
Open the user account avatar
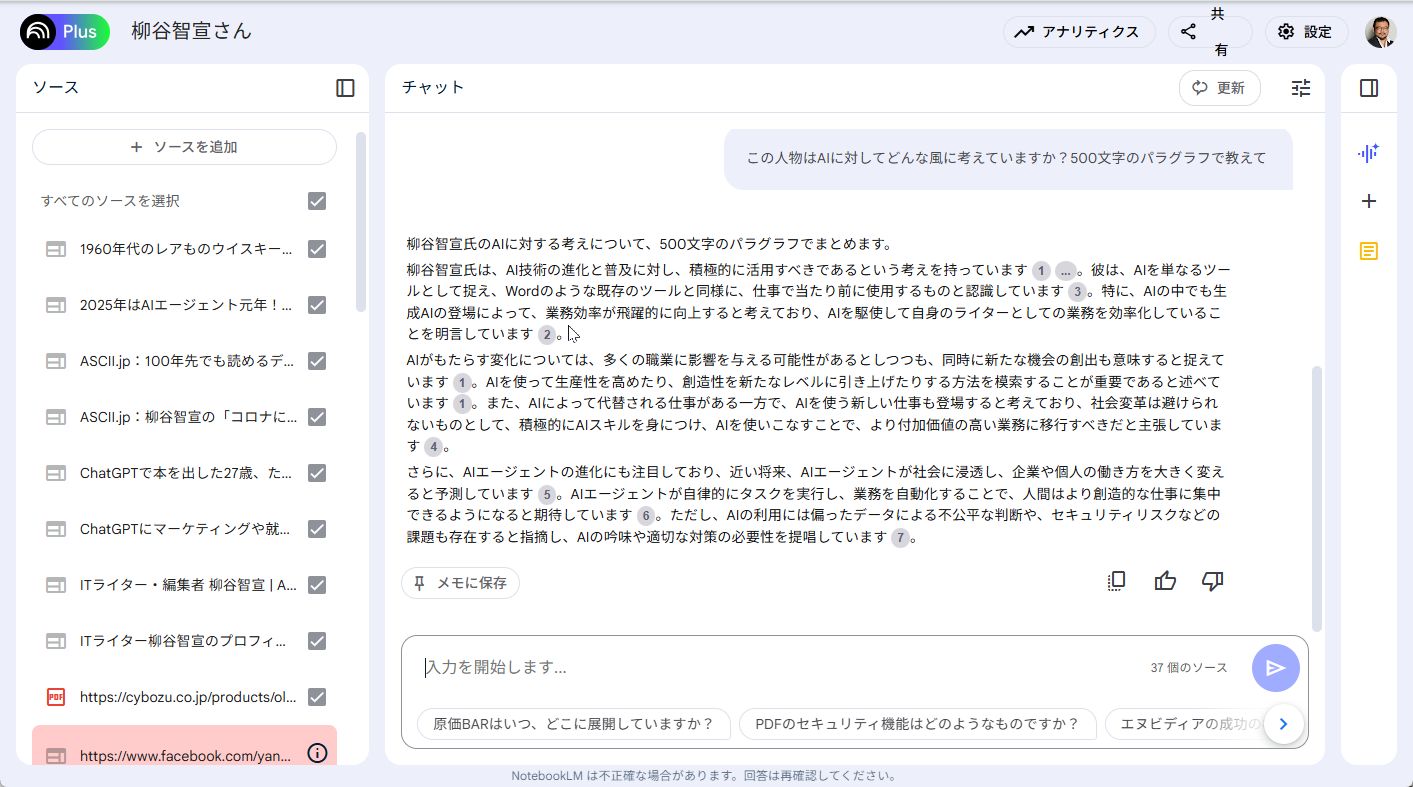1382,31
